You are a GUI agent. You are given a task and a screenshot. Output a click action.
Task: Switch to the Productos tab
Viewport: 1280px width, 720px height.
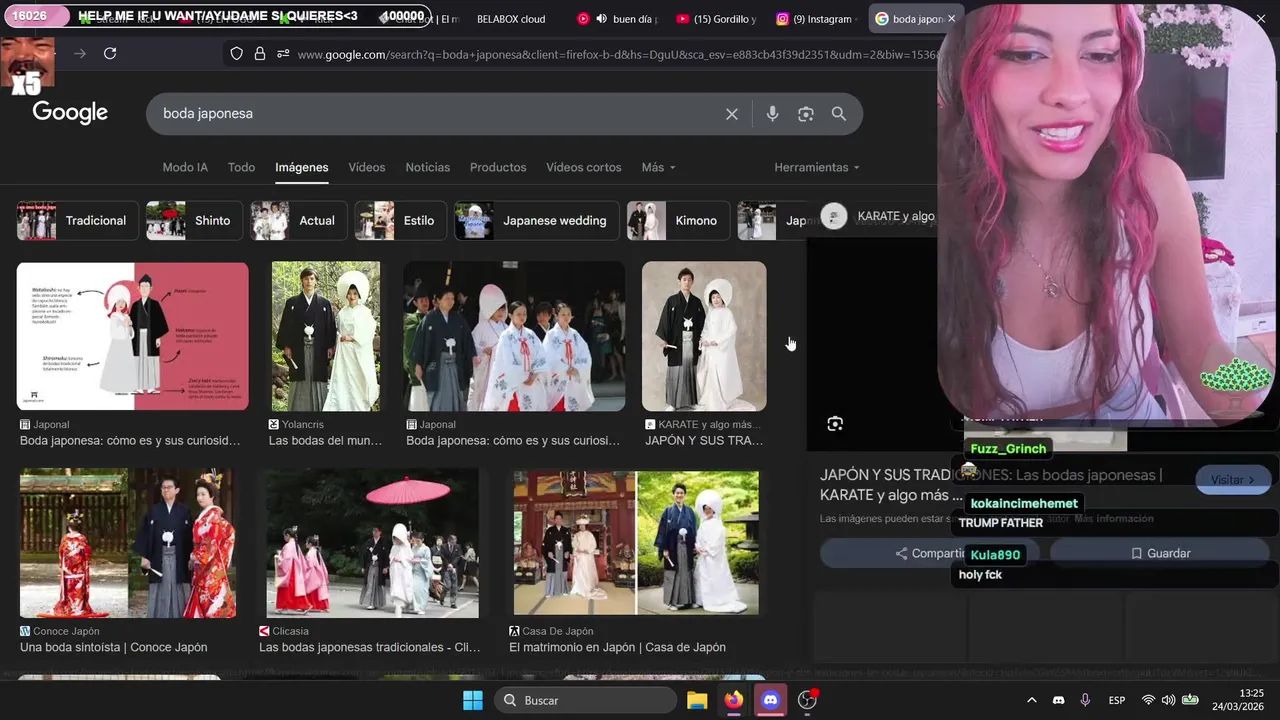tap(498, 167)
